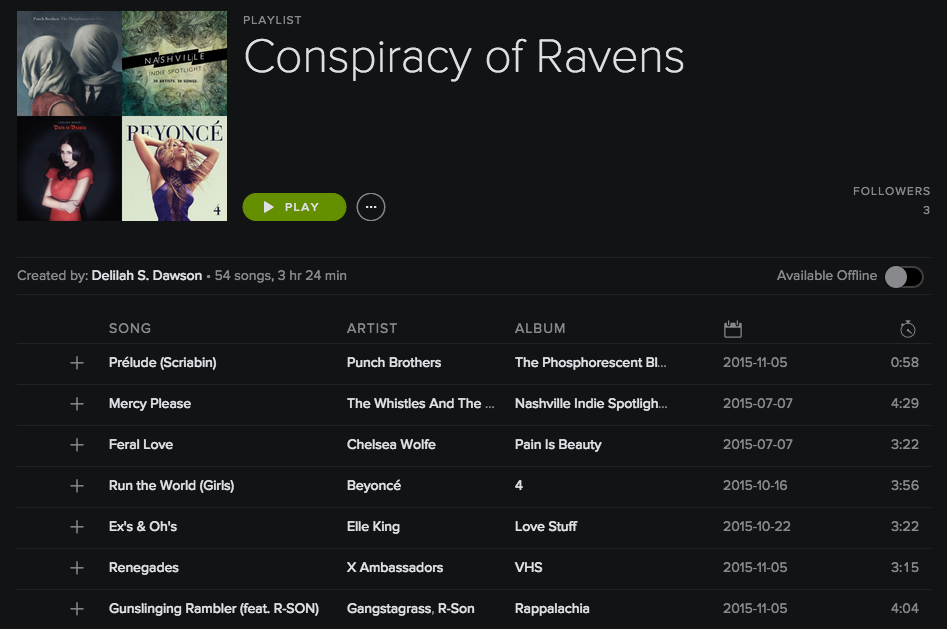Add Run the World (Girls) plus icon
Screen dimensions: 947x629
[x=77, y=486]
